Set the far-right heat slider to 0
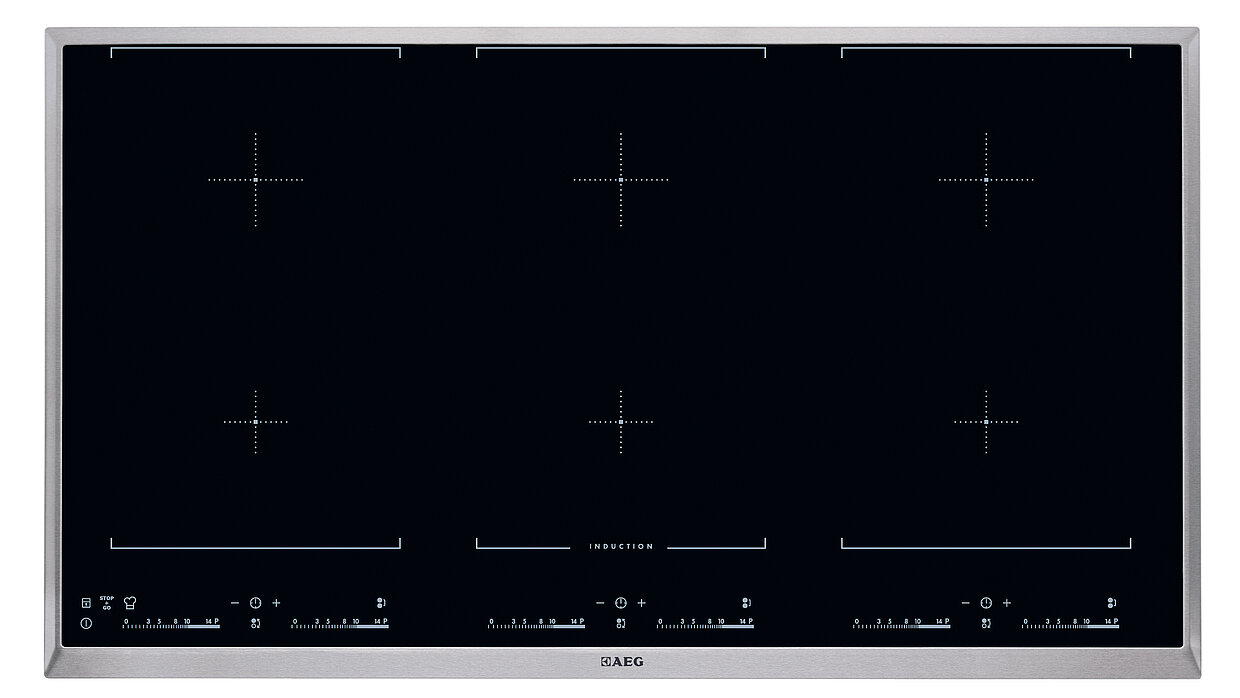Screen dimensions: 1240x698 1026,623
